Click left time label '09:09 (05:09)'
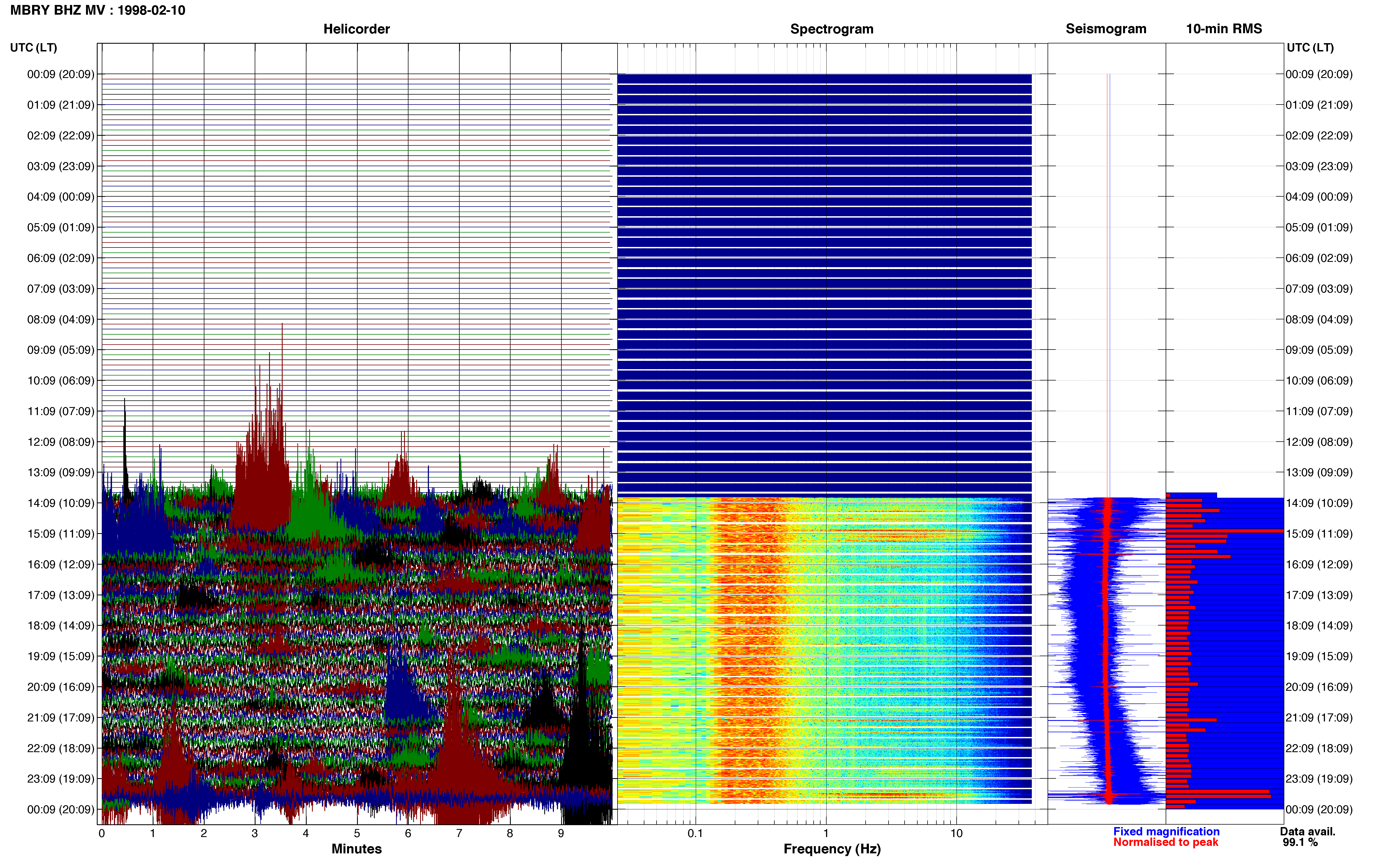This screenshot has height=868, width=1388. point(61,350)
